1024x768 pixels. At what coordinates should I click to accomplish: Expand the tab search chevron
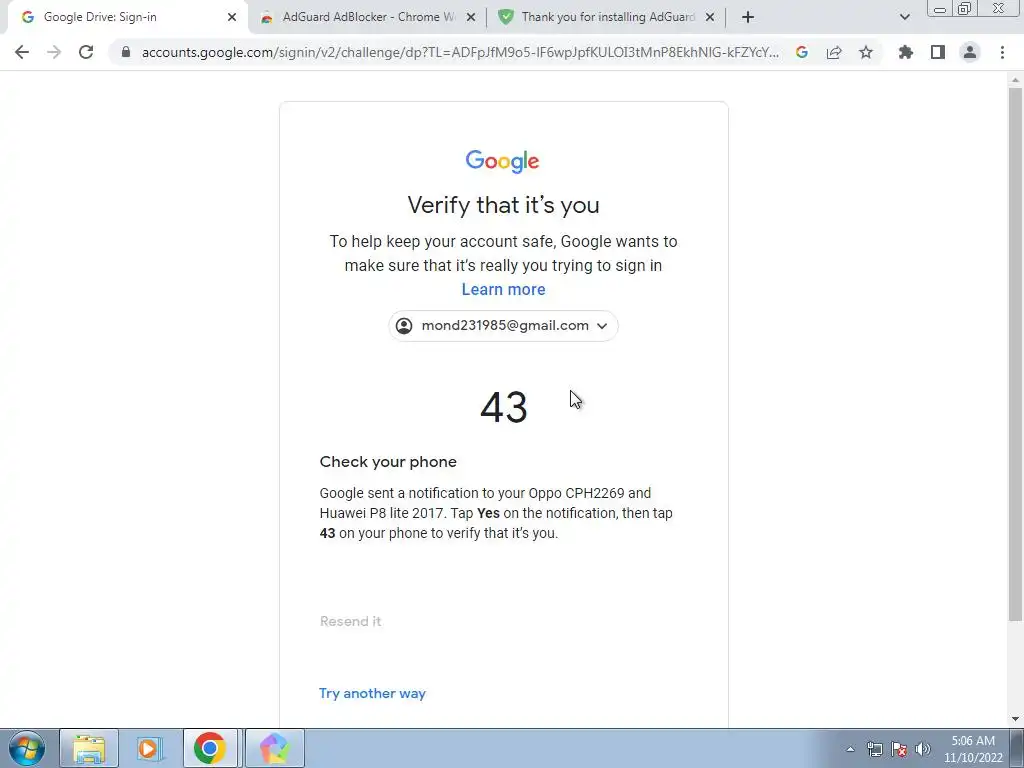point(904,17)
